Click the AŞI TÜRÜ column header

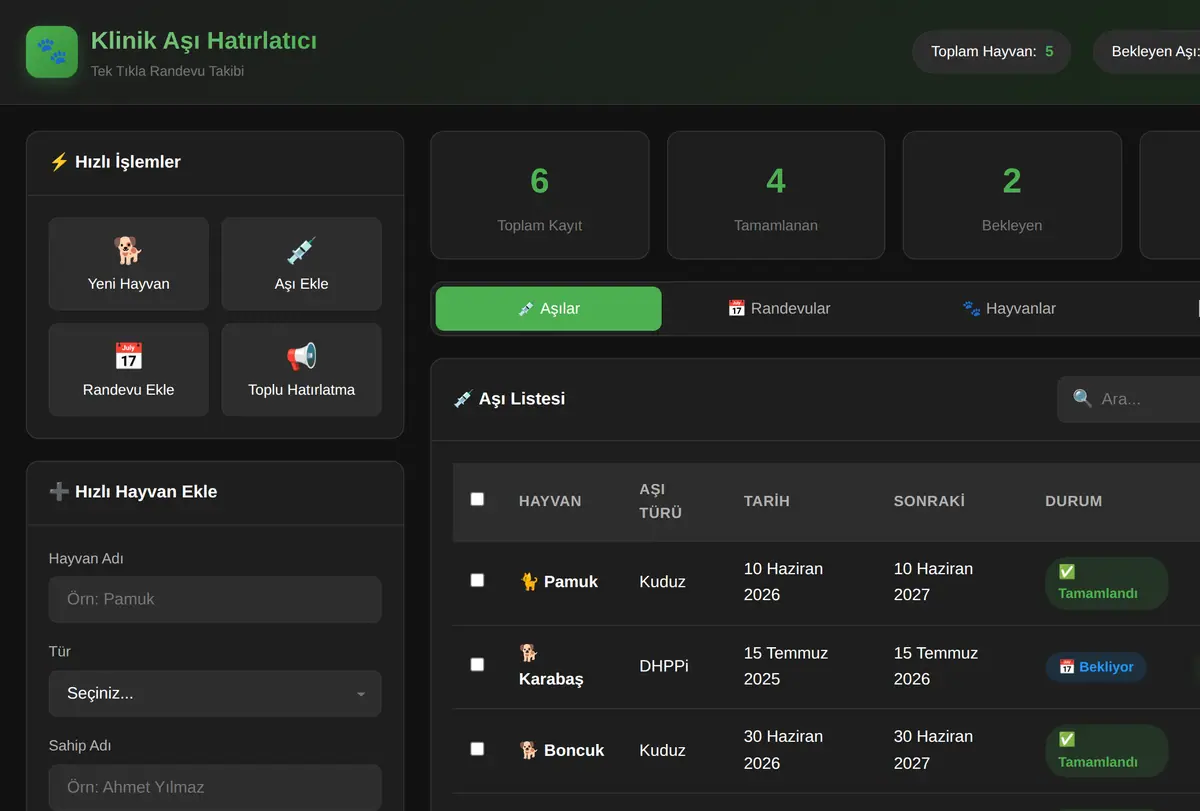coord(661,501)
